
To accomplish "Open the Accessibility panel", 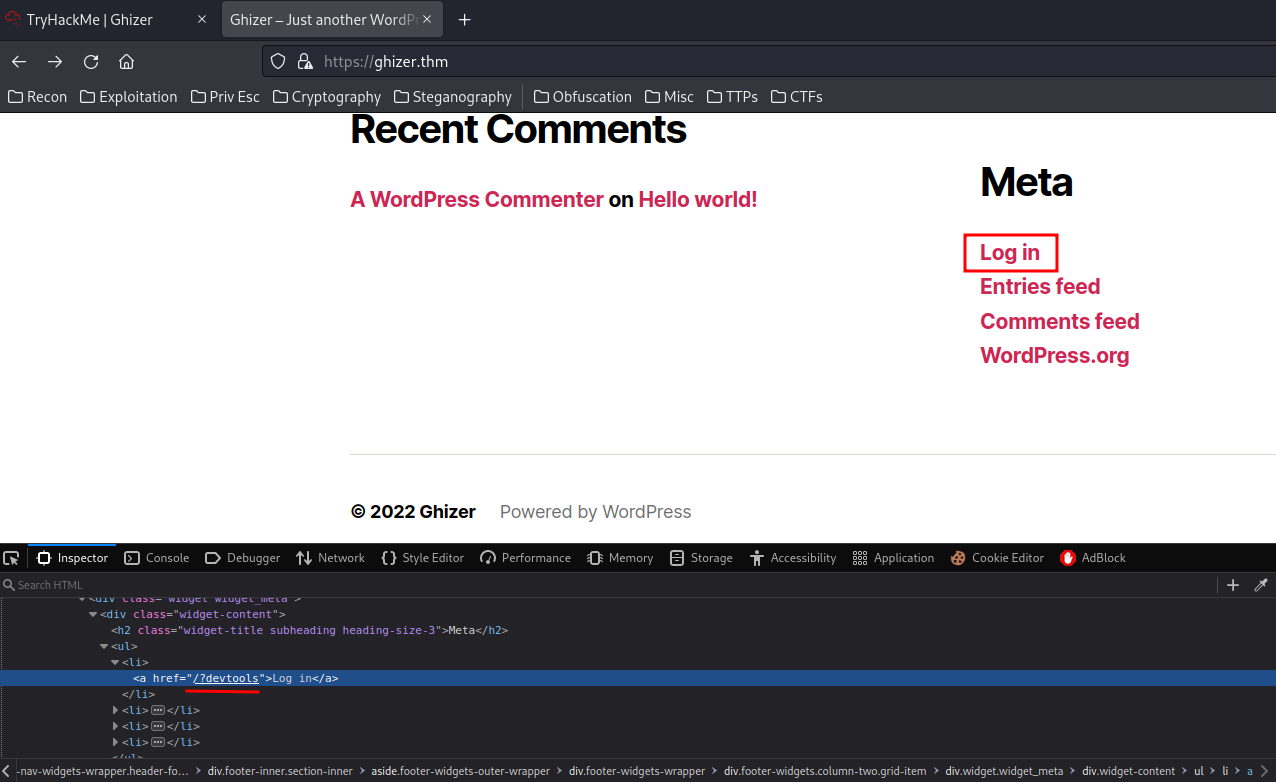I will [x=793, y=558].
